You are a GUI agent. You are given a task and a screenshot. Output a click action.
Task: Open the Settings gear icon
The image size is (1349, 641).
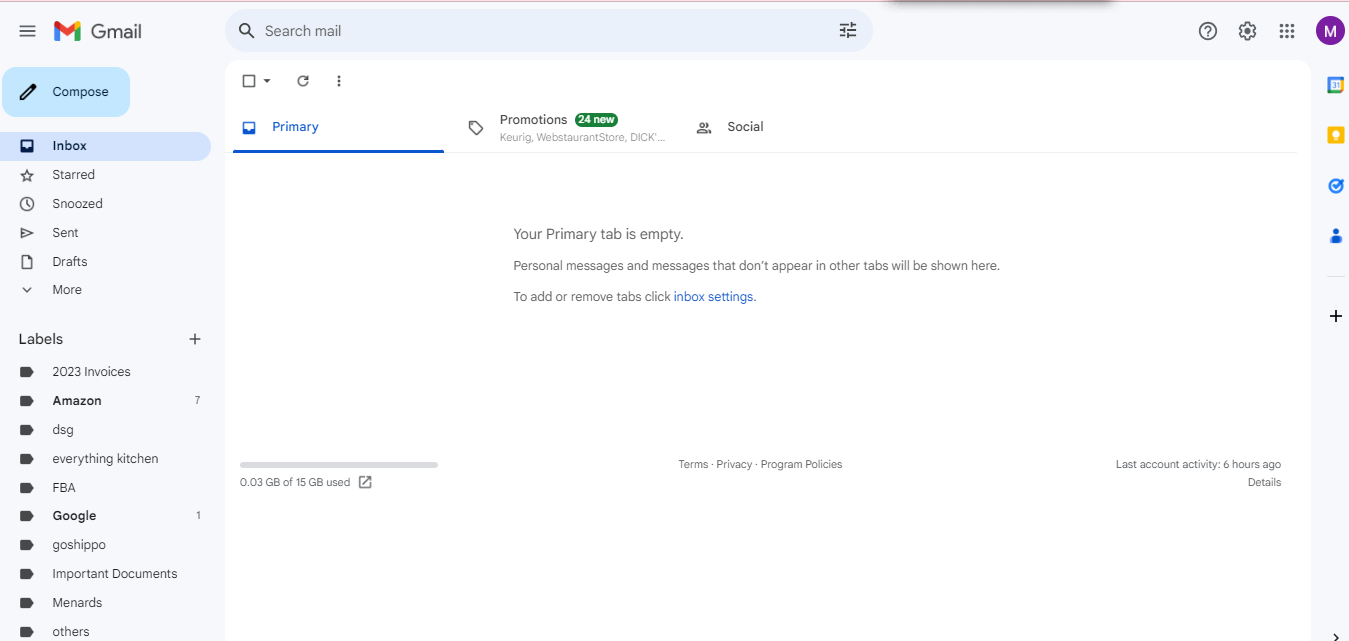point(1247,31)
